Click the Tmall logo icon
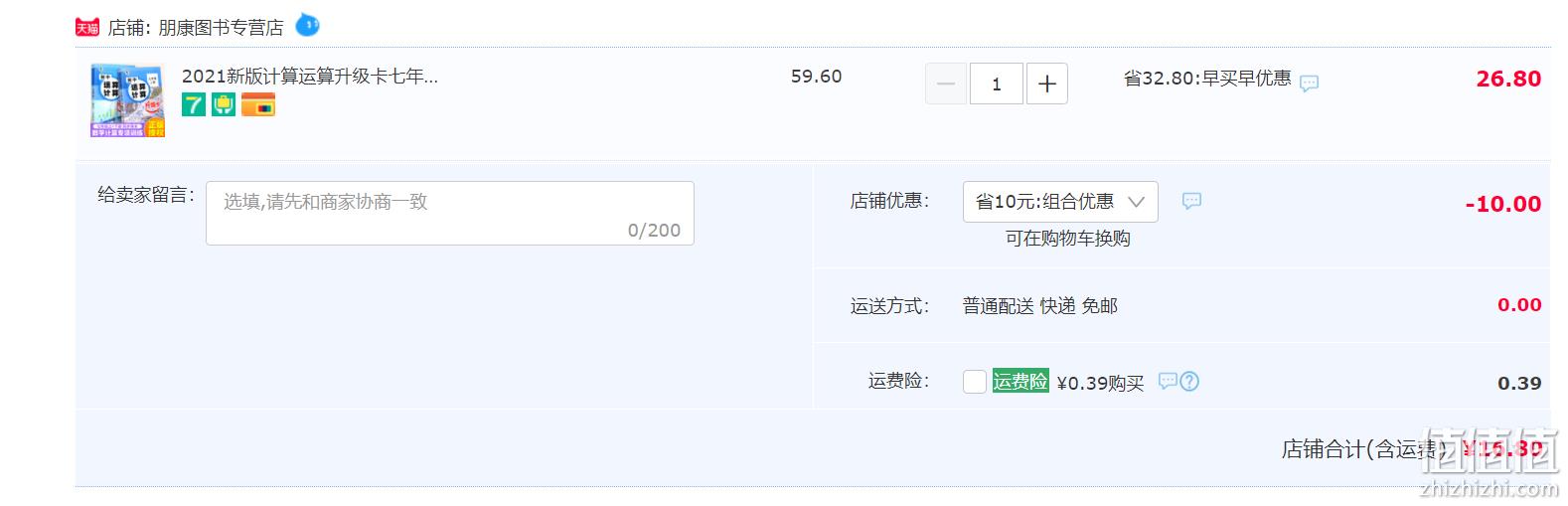Screen dimensions: 1568x506 pos(87,28)
